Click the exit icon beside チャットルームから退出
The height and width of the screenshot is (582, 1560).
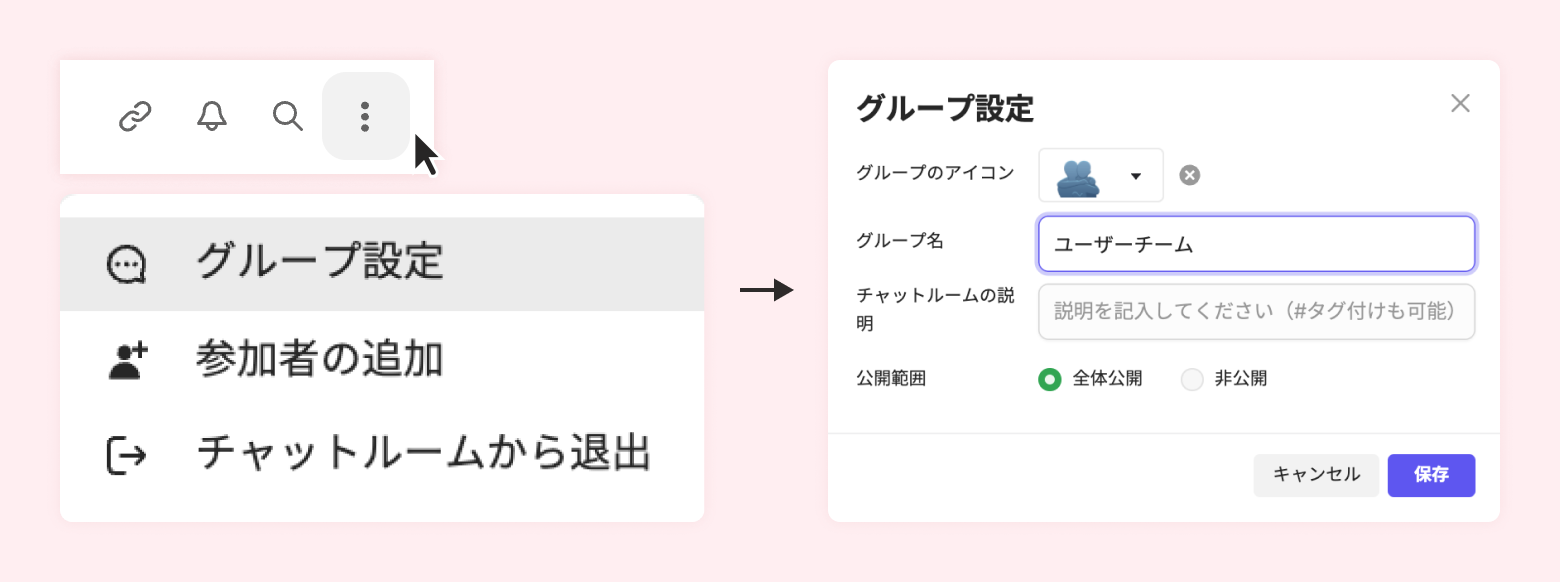tap(127, 455)
